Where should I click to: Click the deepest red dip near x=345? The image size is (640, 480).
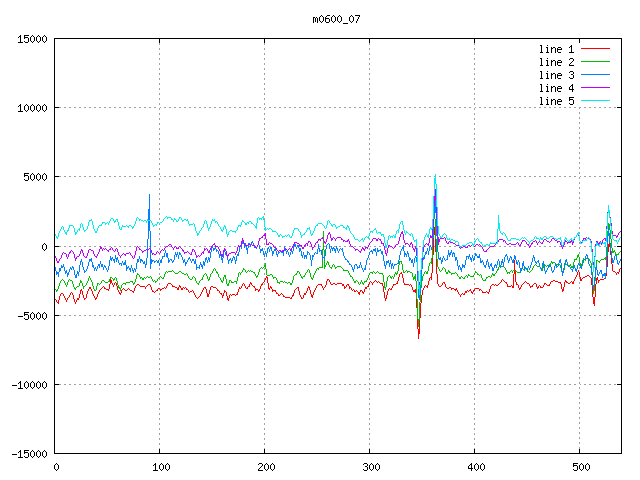point(418,336)
